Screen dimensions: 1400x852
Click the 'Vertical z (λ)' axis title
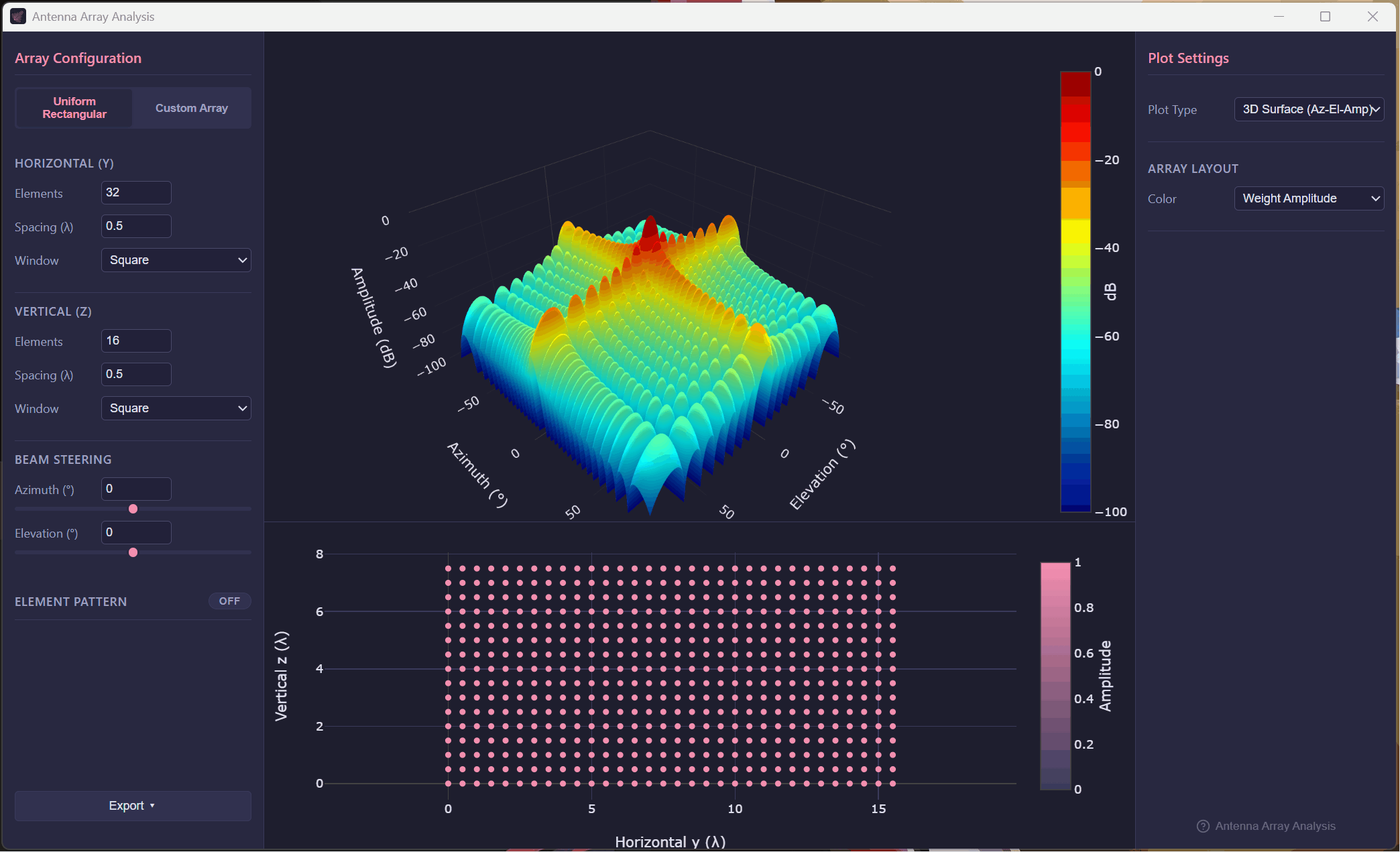coord(281,676)
